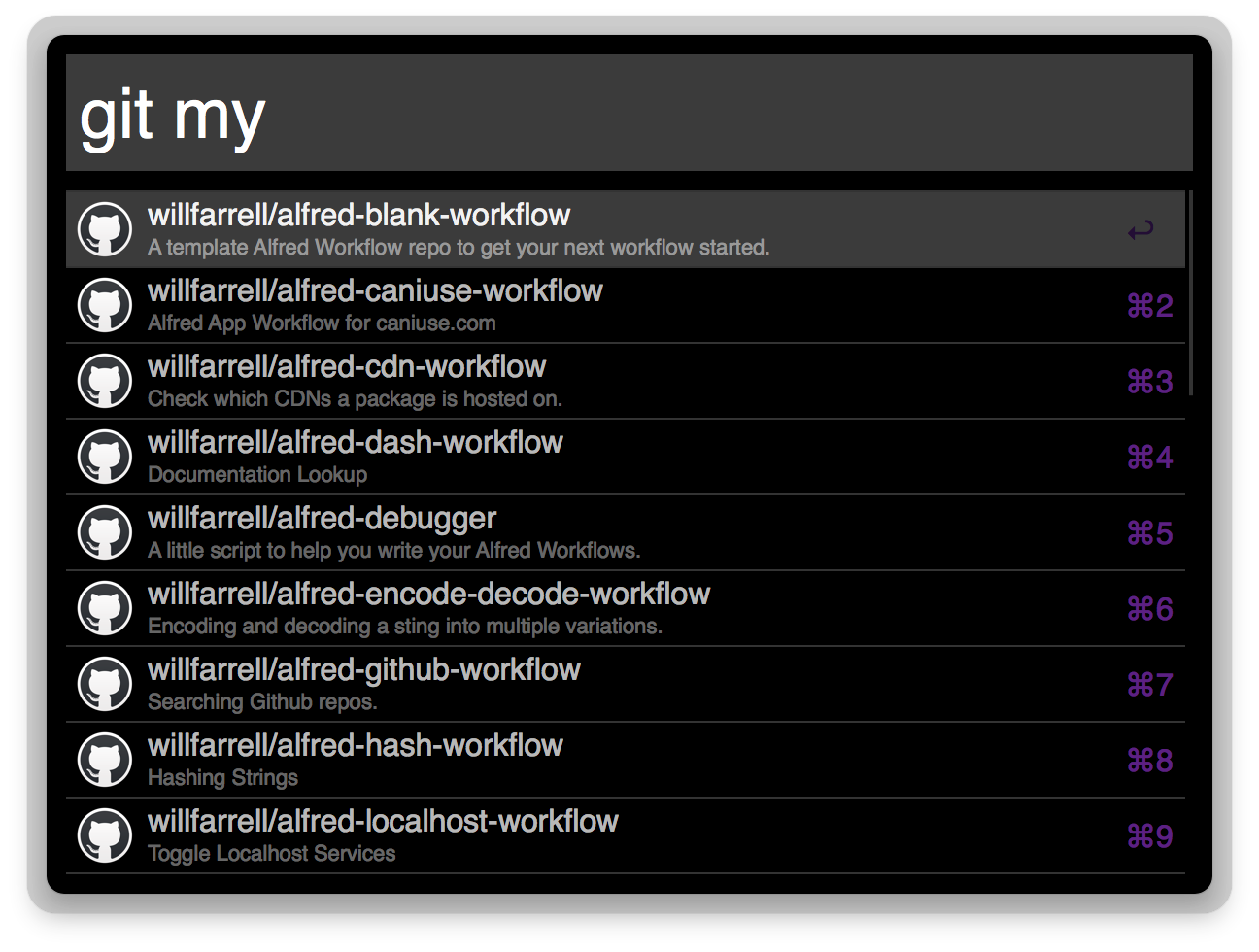Screen dimensions: 1259x952
Task: Click the results list scrollbar
Action: [1190, 293]
